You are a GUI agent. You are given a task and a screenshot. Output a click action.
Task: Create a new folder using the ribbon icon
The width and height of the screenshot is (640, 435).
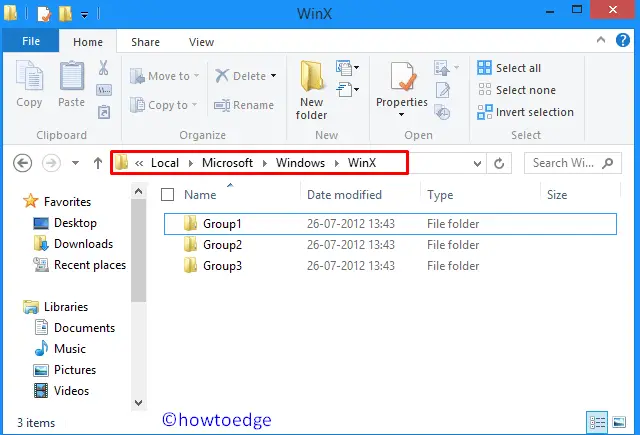(311, 88)
